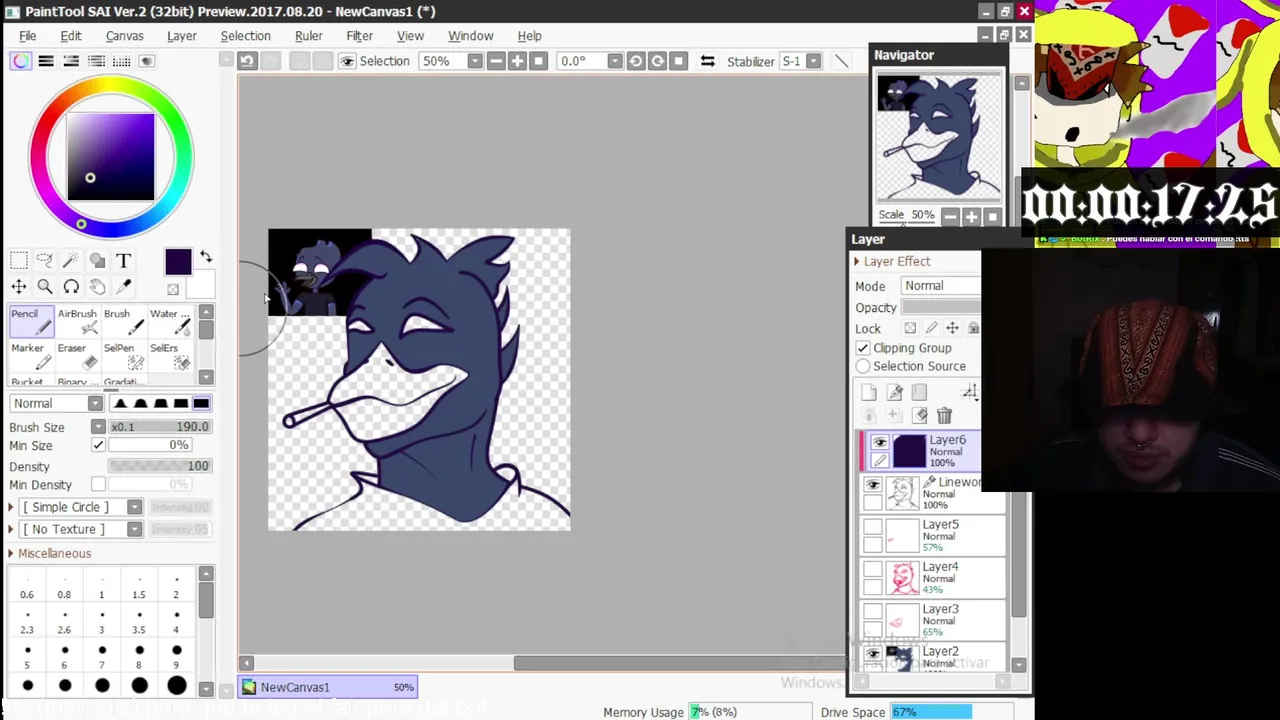Swap foreground and background colors
Viewport: 1280px width, 720px height.
tap(206, 257)
